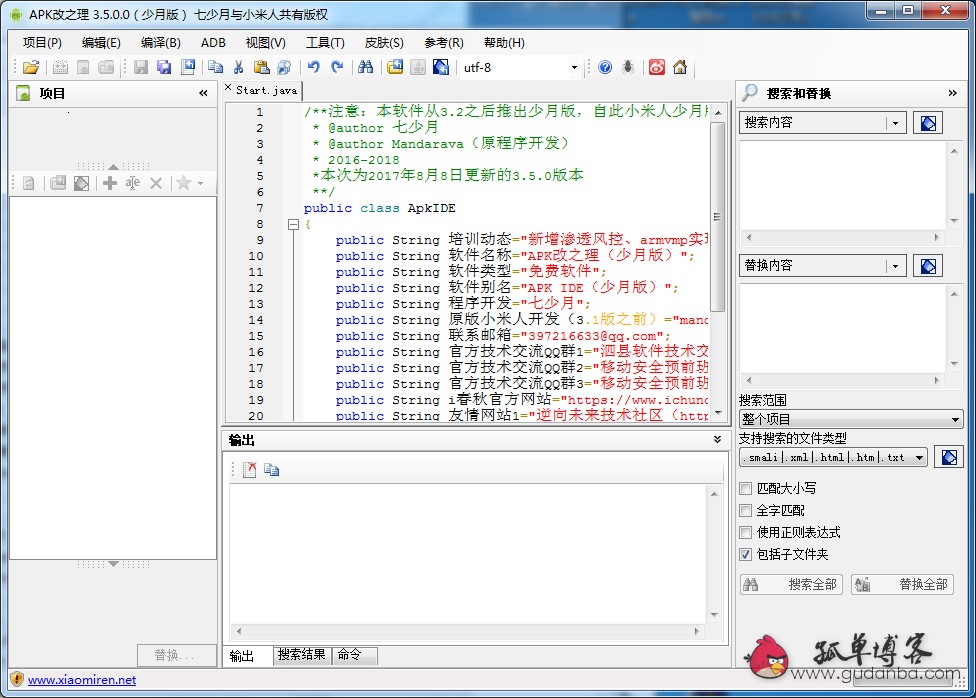This screenshot has height=698, width=976.
Task: Toggle the 匹配大小写 checkbox
Action: (x=745, y=489)
